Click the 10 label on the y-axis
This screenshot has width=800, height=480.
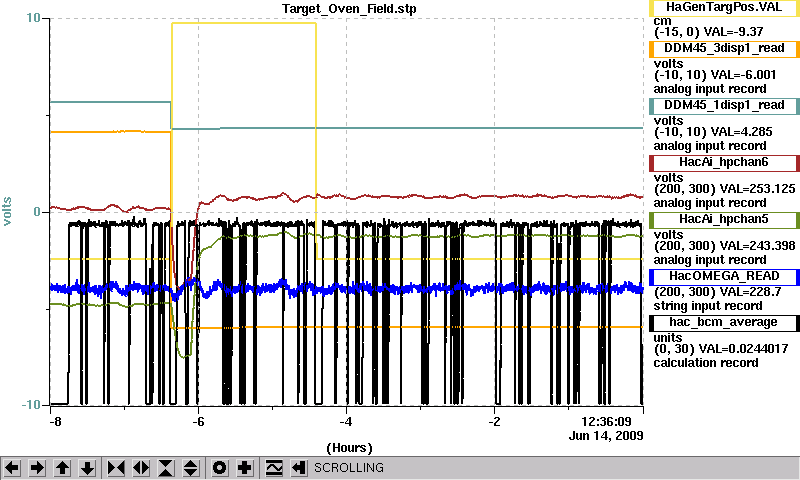(x=33, y=18)
